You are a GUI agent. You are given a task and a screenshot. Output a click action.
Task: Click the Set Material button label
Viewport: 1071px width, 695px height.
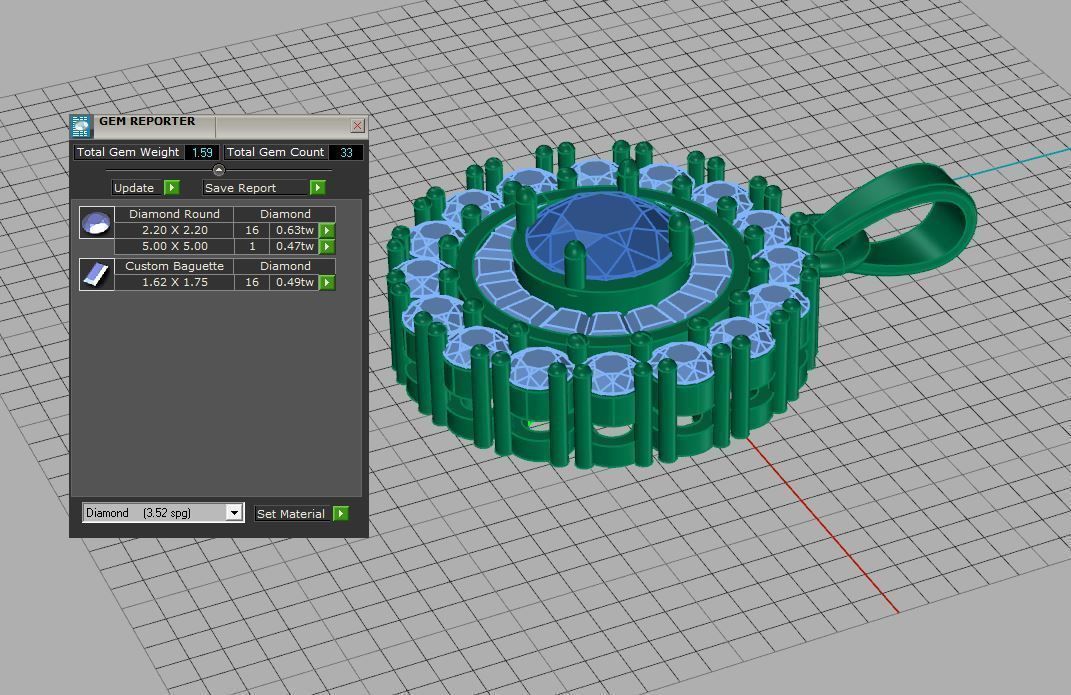pos(290,513)
